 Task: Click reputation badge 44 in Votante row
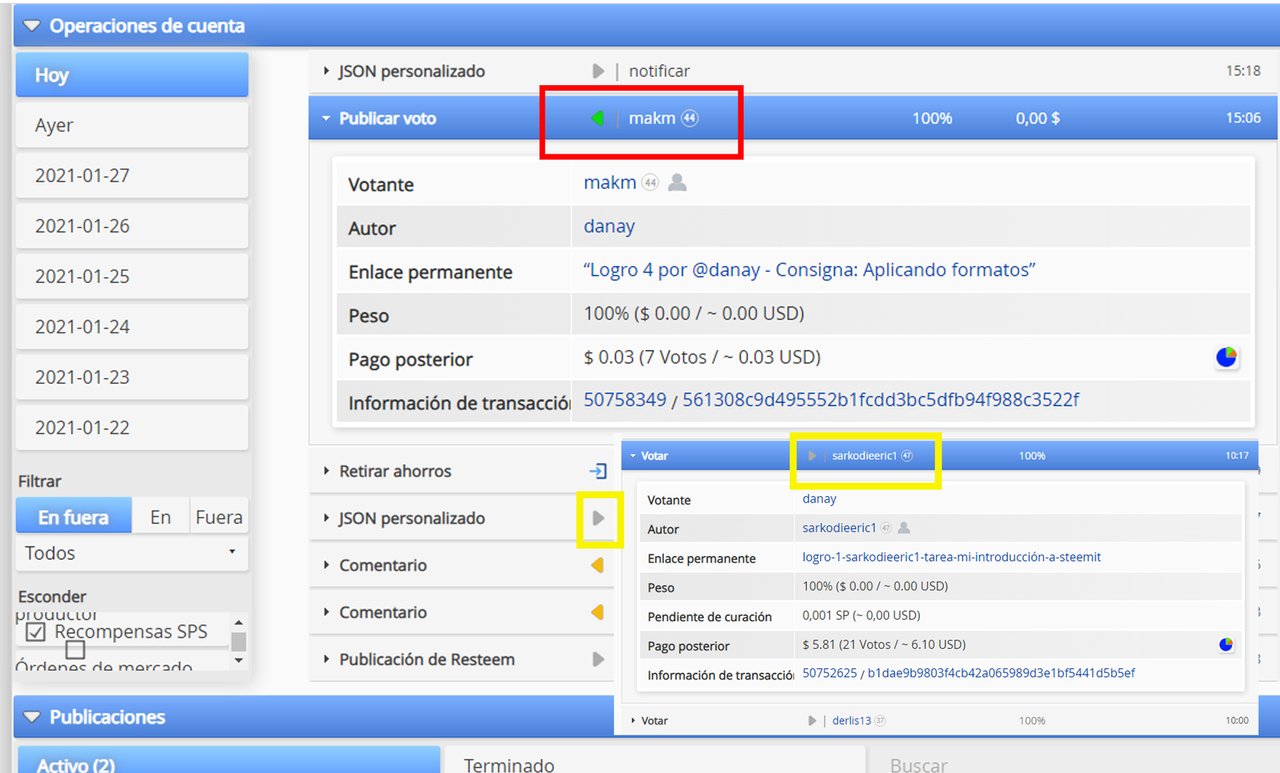[x=650, y=183]
